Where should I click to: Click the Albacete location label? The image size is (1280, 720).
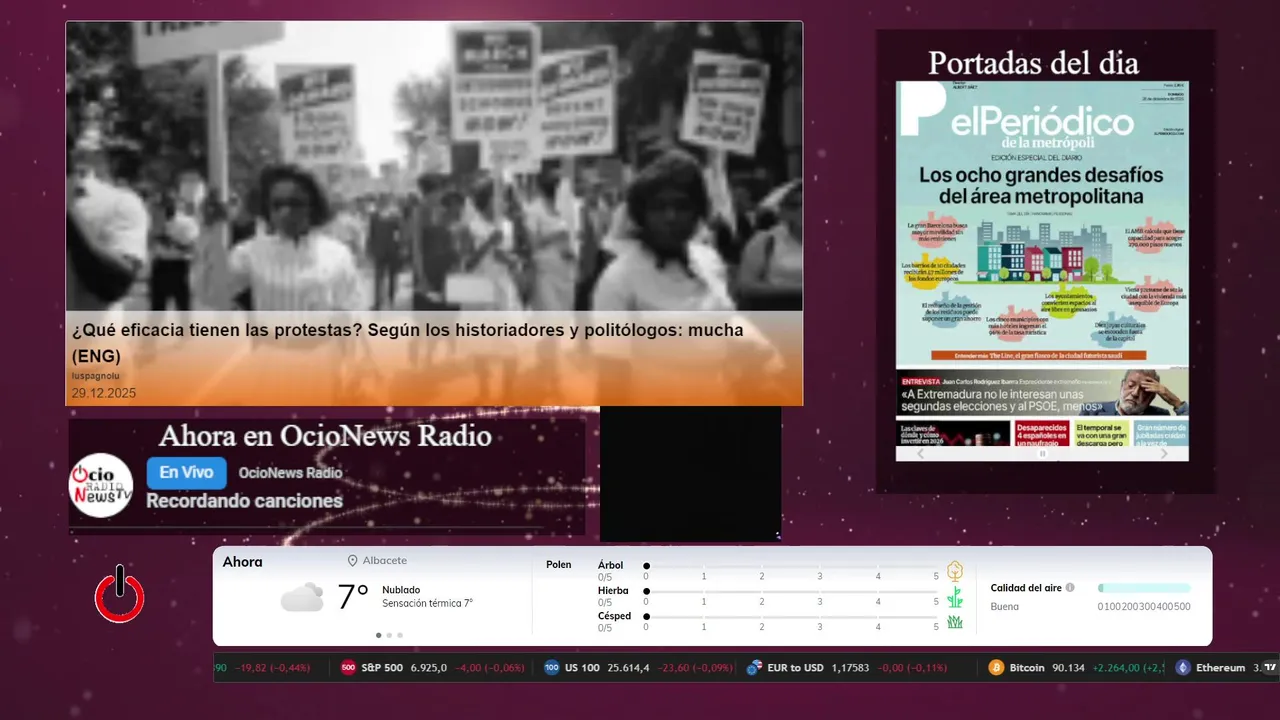coord(385,561)
